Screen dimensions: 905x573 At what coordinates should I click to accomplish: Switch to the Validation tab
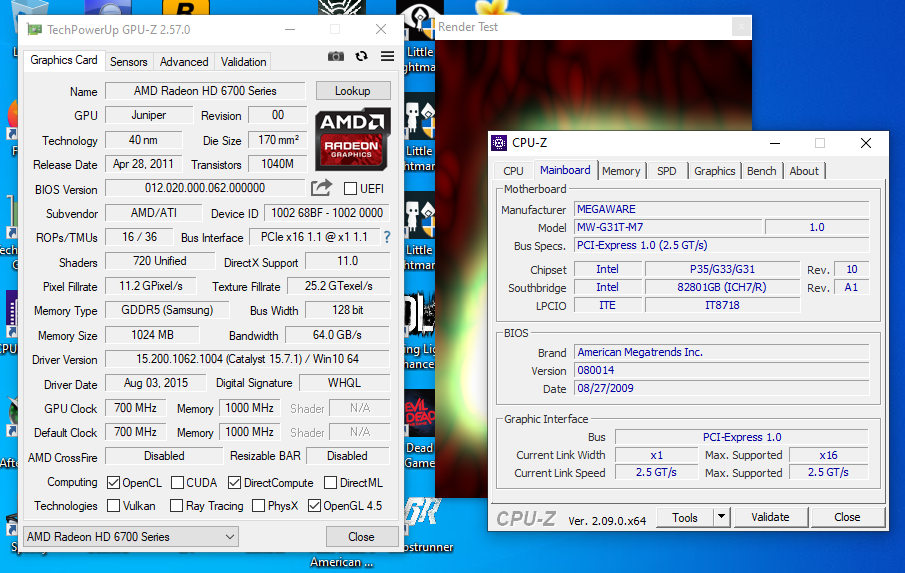(244, 62)
